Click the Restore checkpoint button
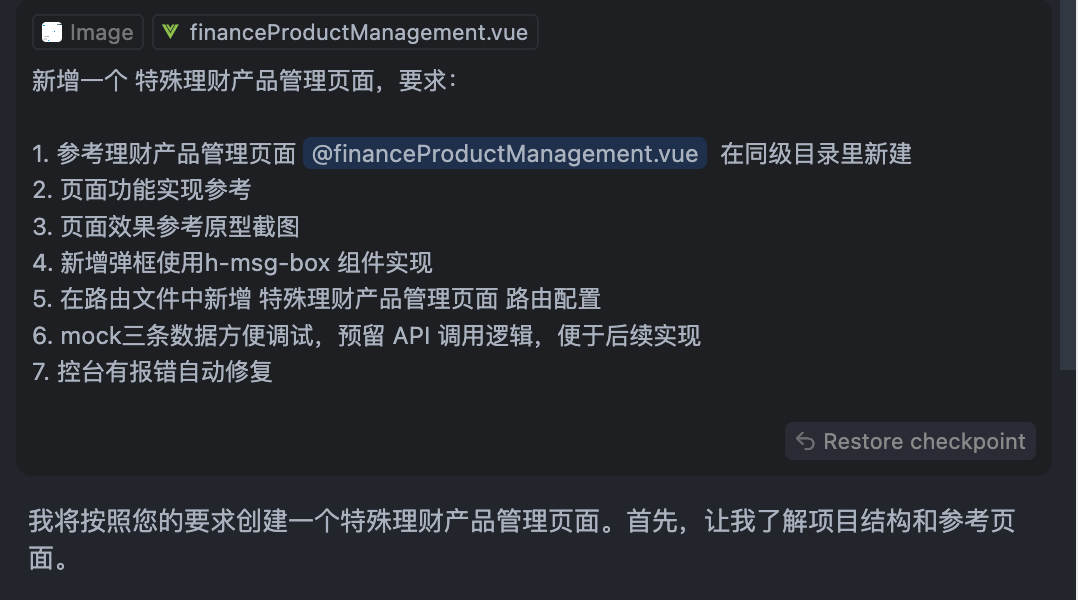Screen dimensions: 1078x600 [910, 441]
